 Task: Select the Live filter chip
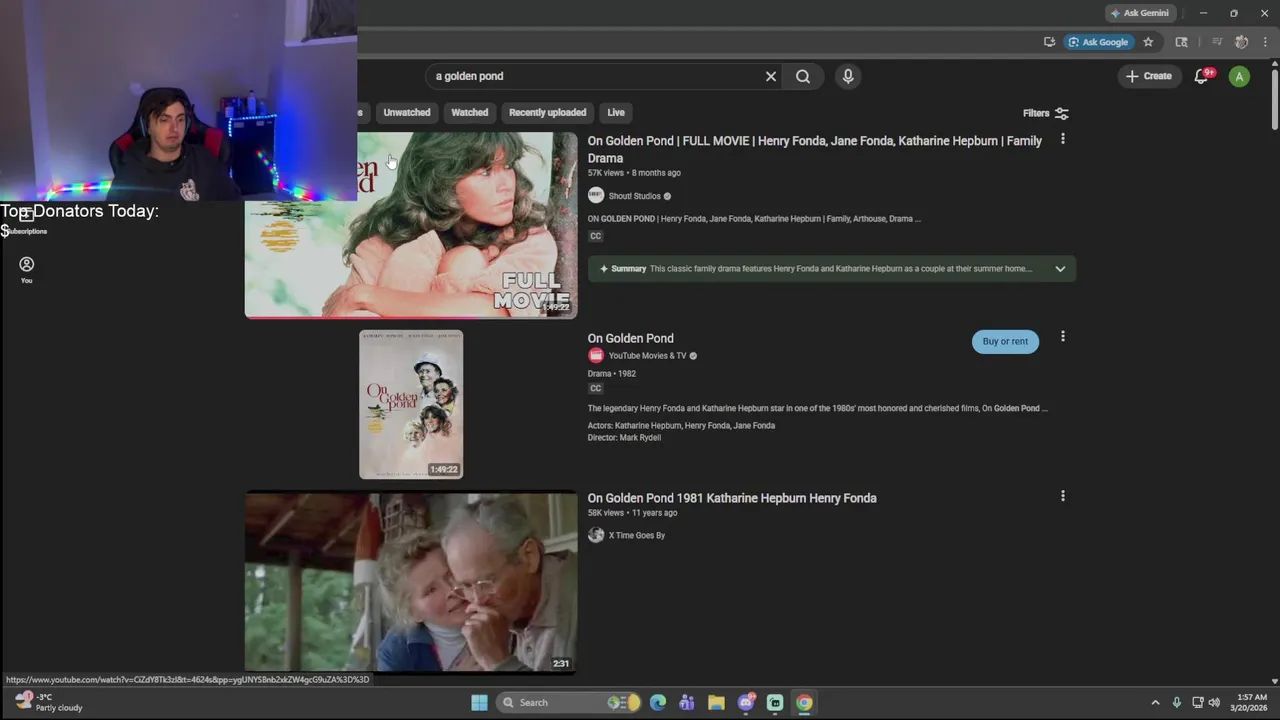tap(616, 112)
